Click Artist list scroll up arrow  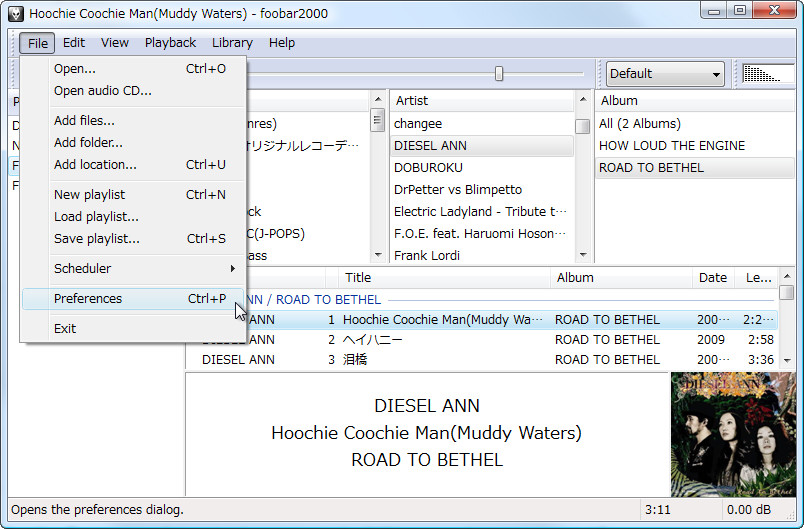[x=582, y=99]
